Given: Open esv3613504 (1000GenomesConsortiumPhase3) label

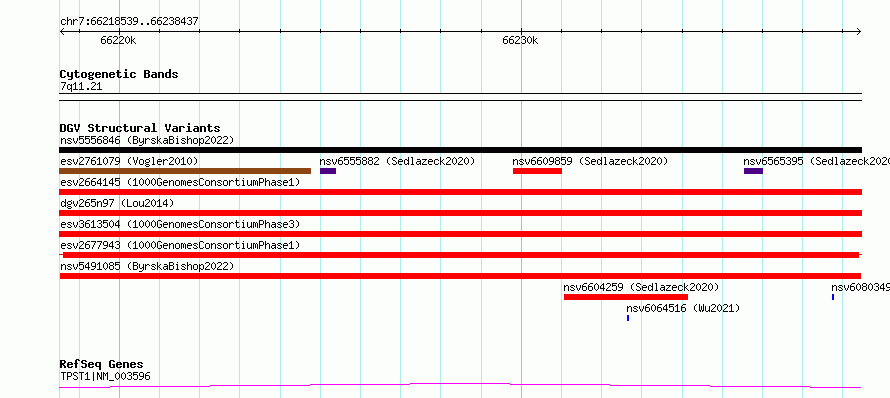Looking at the screenshot, I should [180, 224].
